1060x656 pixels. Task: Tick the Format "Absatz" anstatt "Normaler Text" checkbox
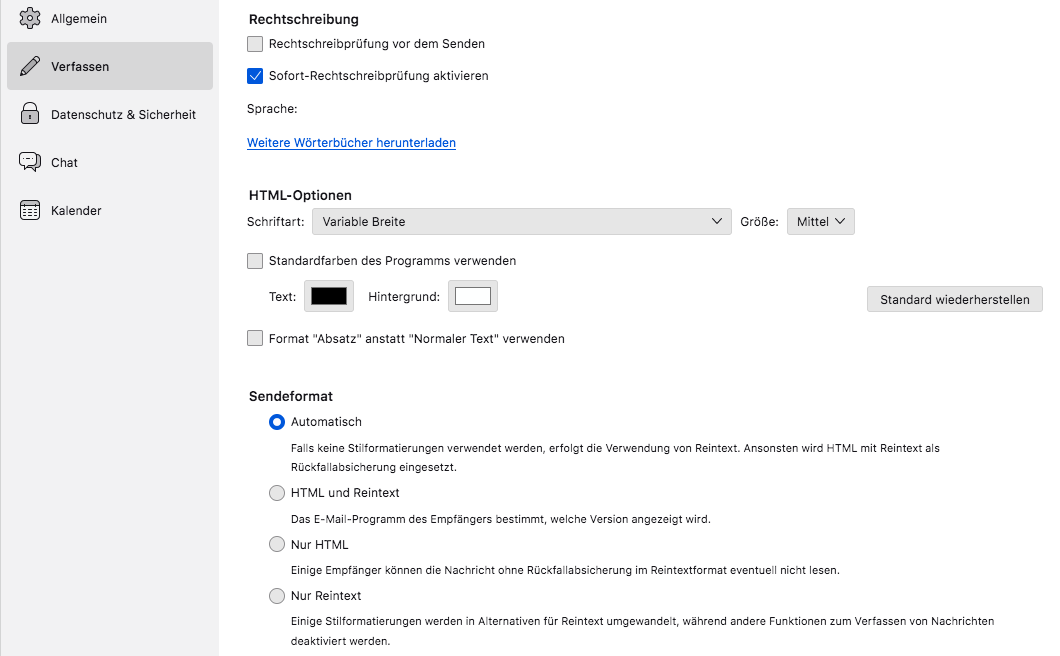point(255,338)
